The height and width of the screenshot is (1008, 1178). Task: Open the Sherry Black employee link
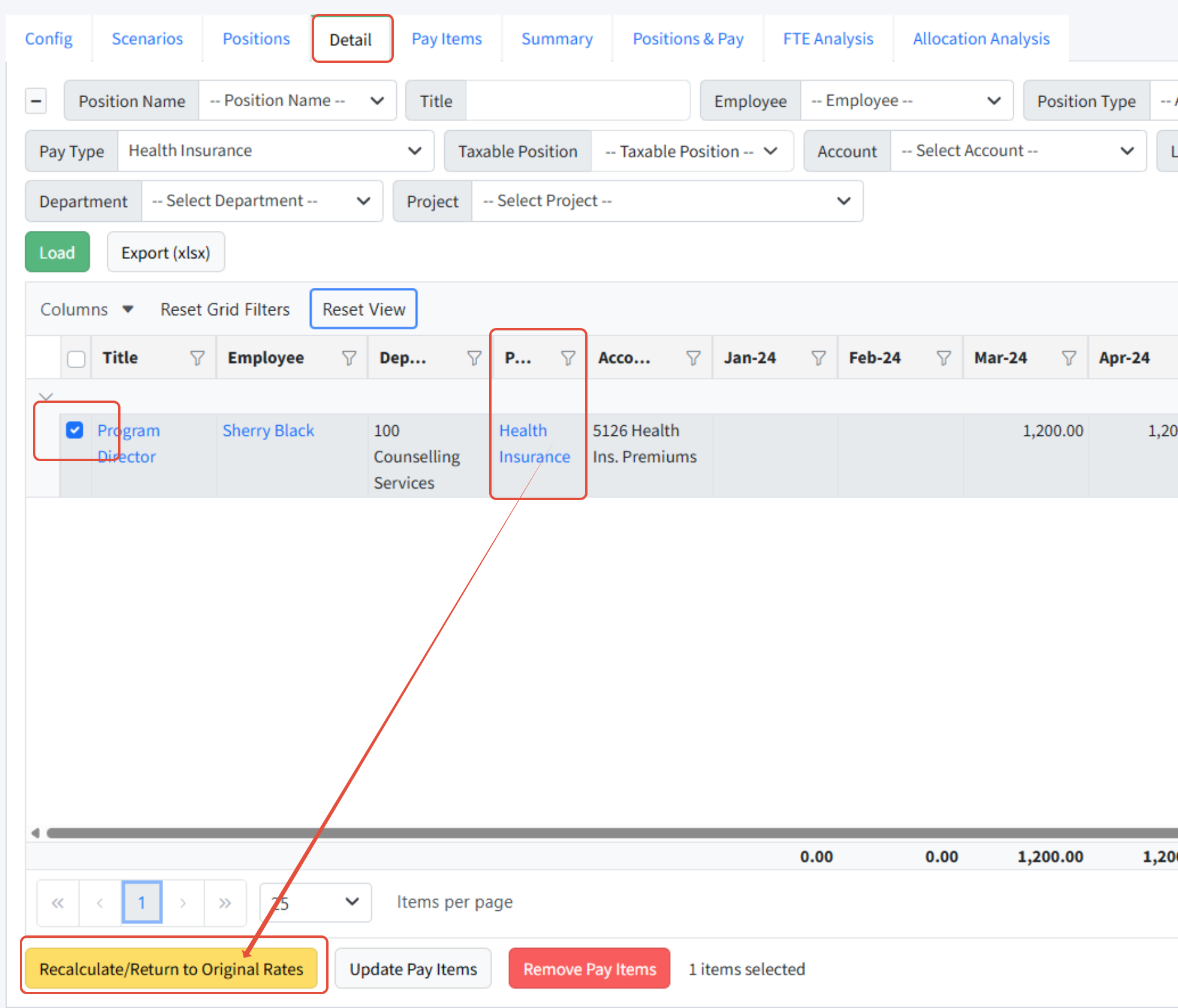tap(268, 431)
